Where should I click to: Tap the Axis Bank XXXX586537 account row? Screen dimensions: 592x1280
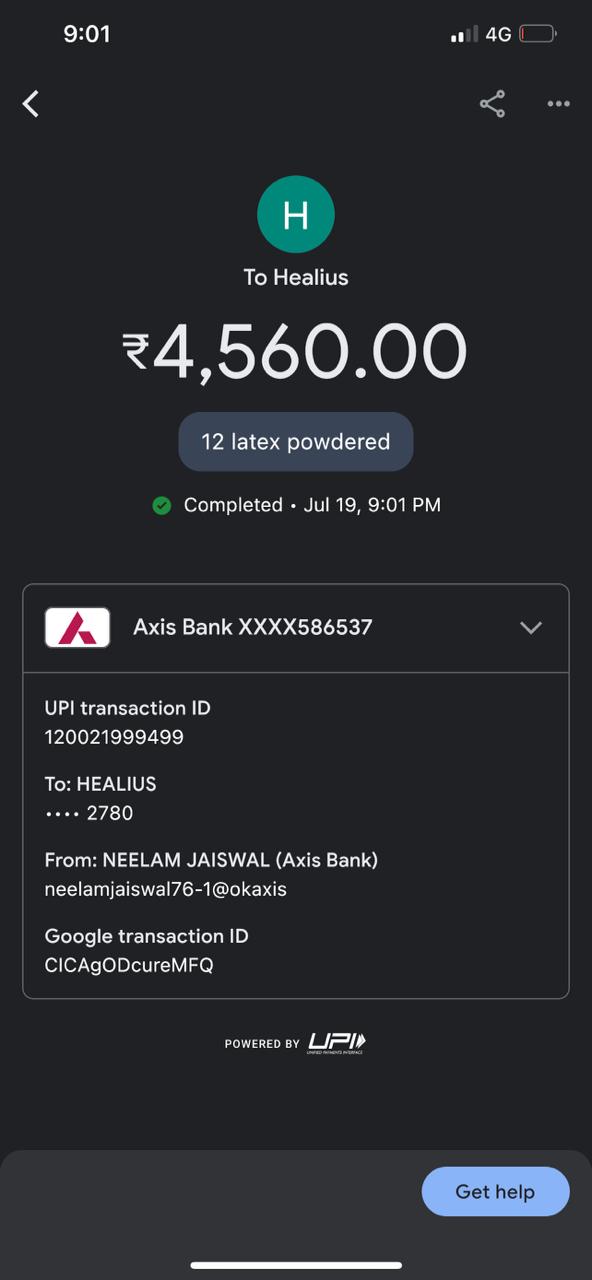tap(296, 628)
